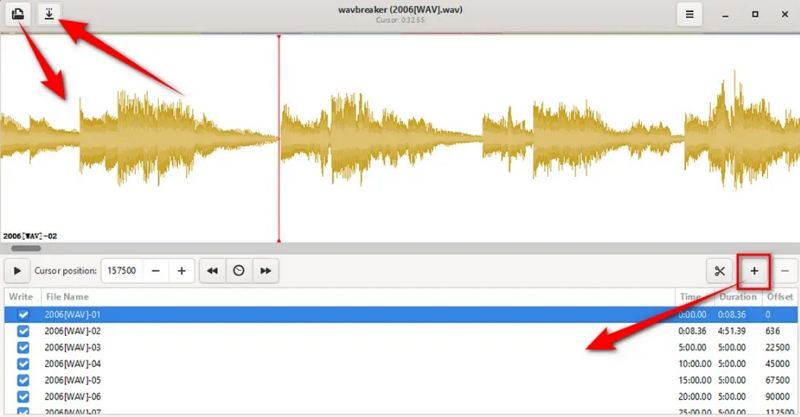Click duration value 4:51.39
This screenshot has height=417, width=800.
[732, 331]
